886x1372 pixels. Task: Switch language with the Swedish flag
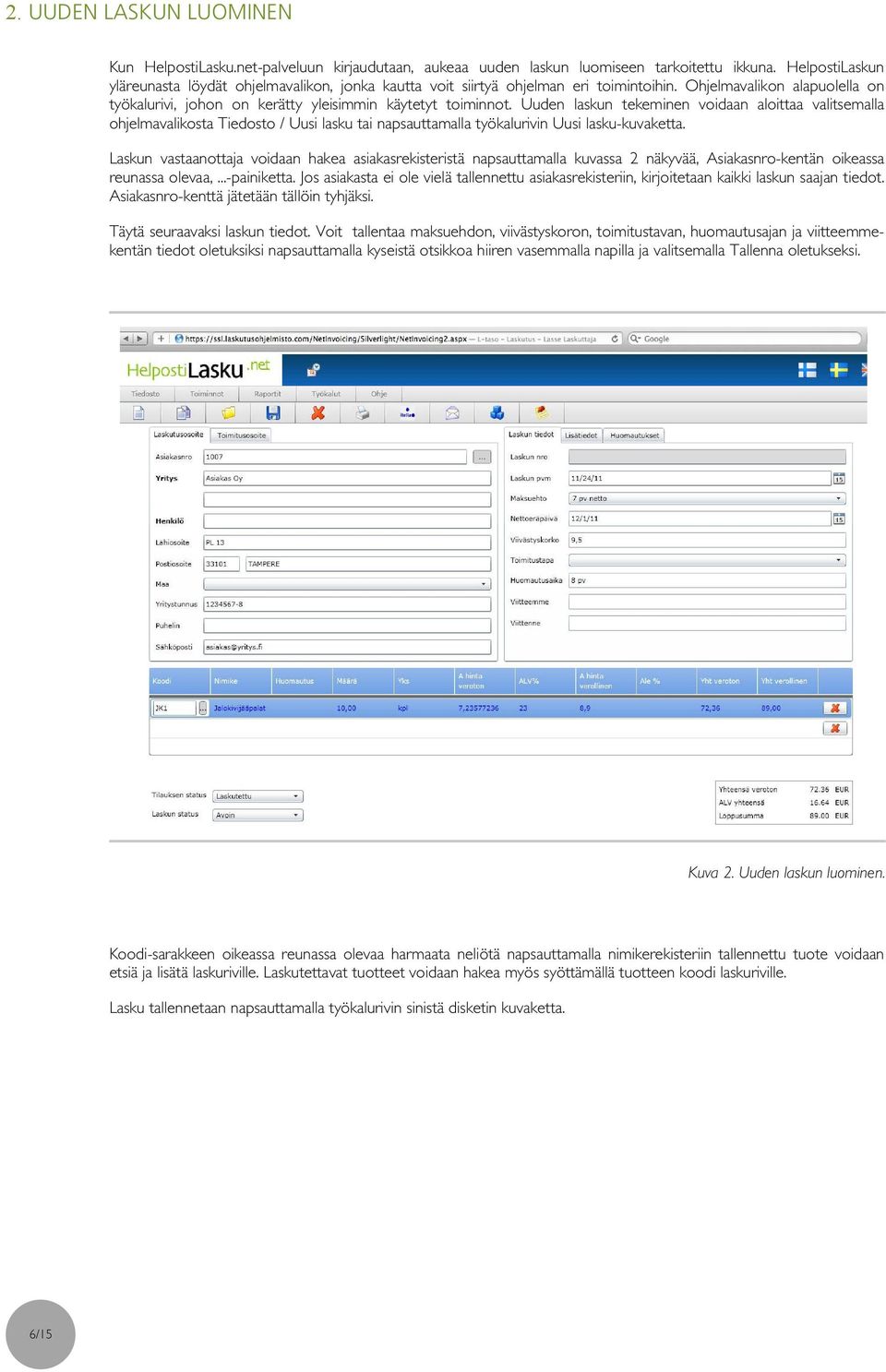pos(839,370)
